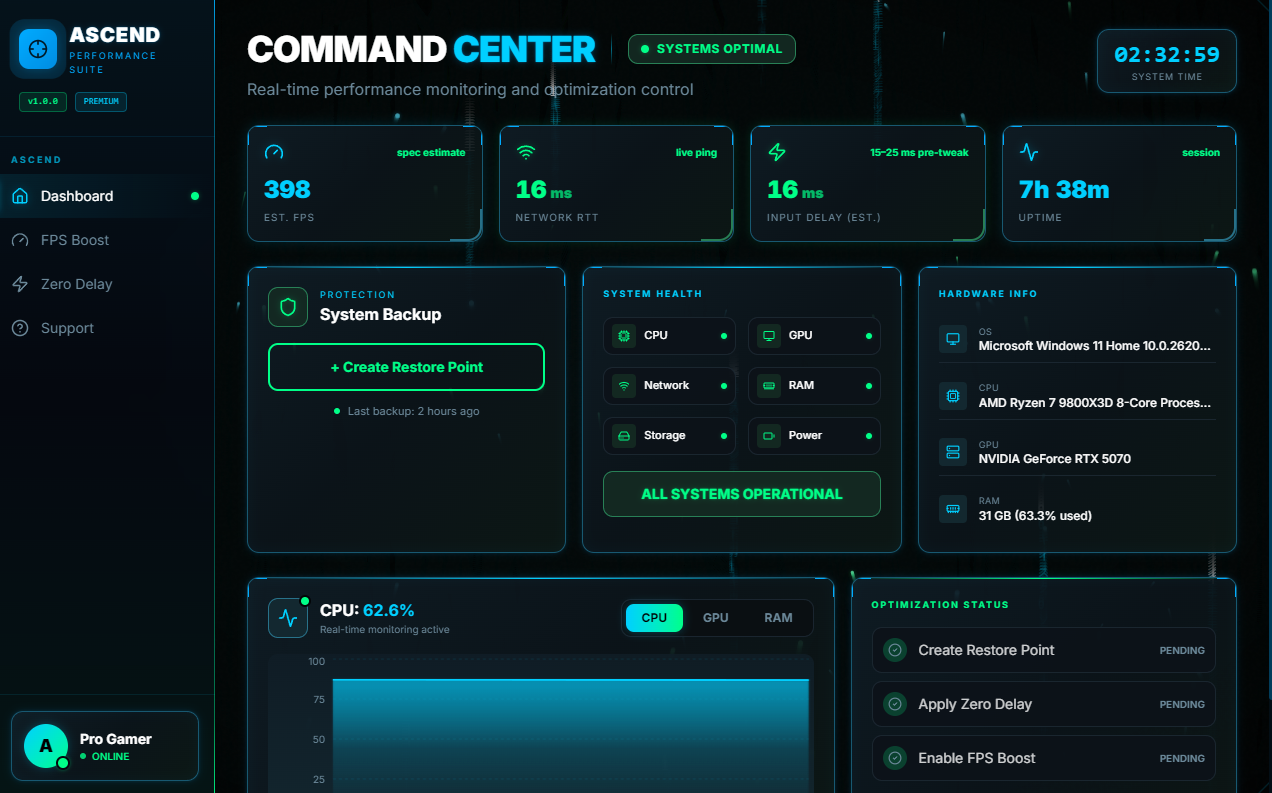Select the RAM tab on the chart
The image size is (1272, 793).
(778, 618)
